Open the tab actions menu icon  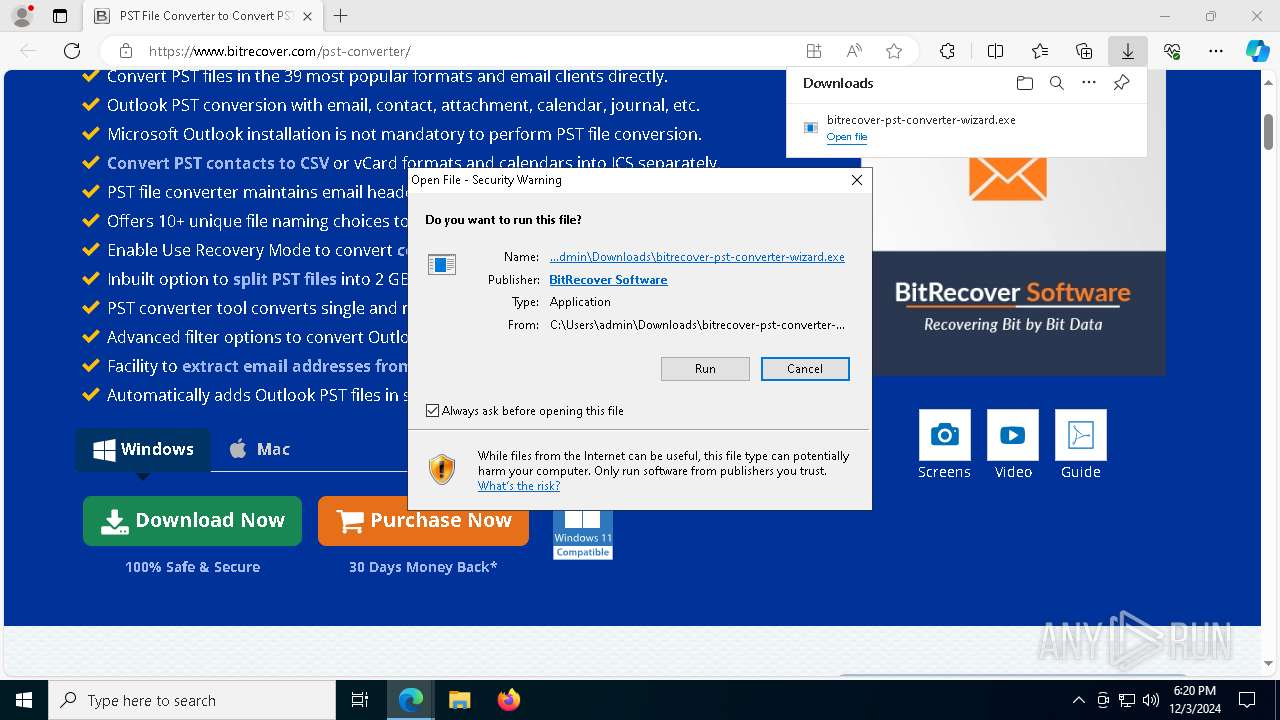pos(60,16)
